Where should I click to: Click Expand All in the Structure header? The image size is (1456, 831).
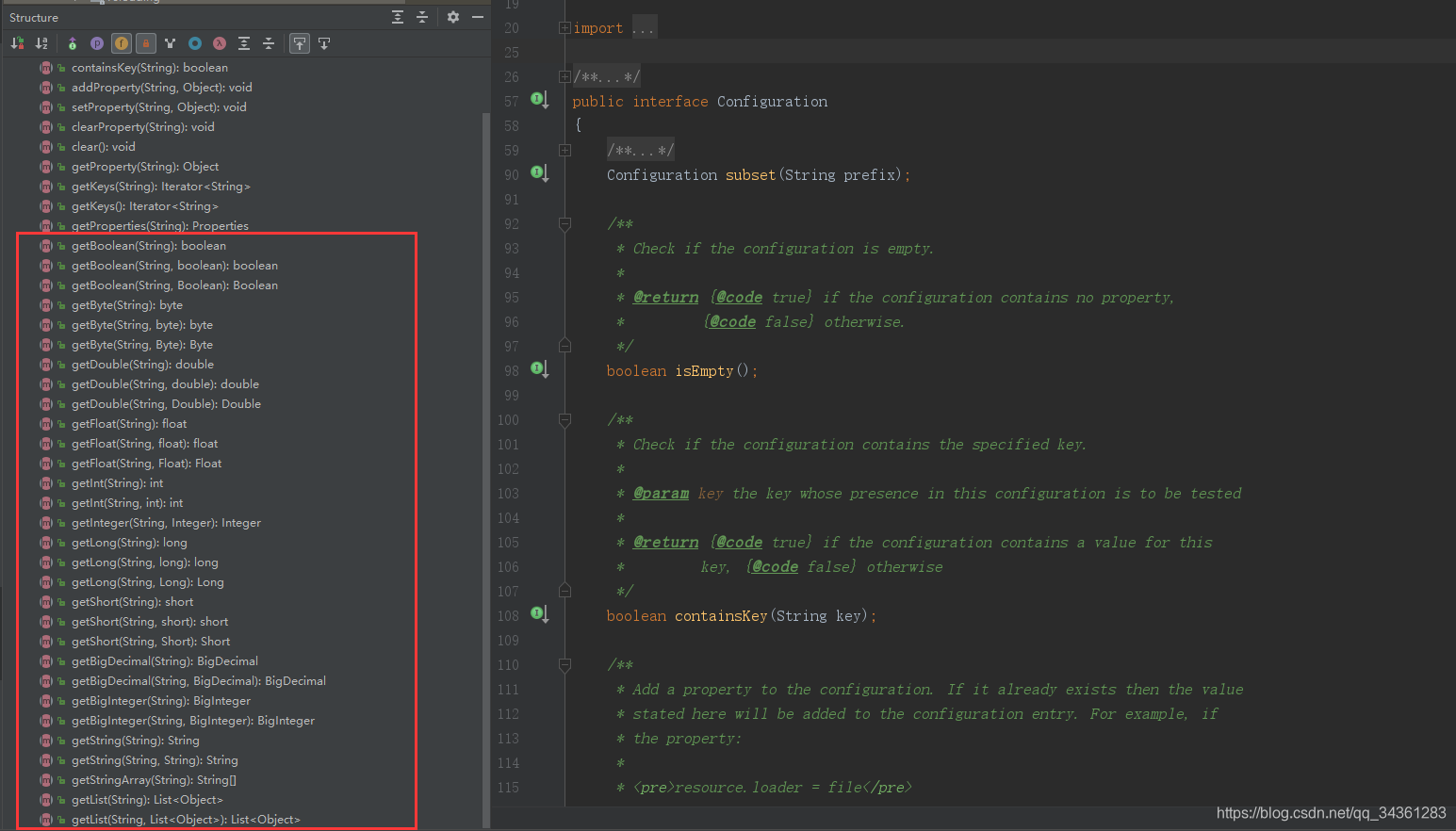point(398,17)
